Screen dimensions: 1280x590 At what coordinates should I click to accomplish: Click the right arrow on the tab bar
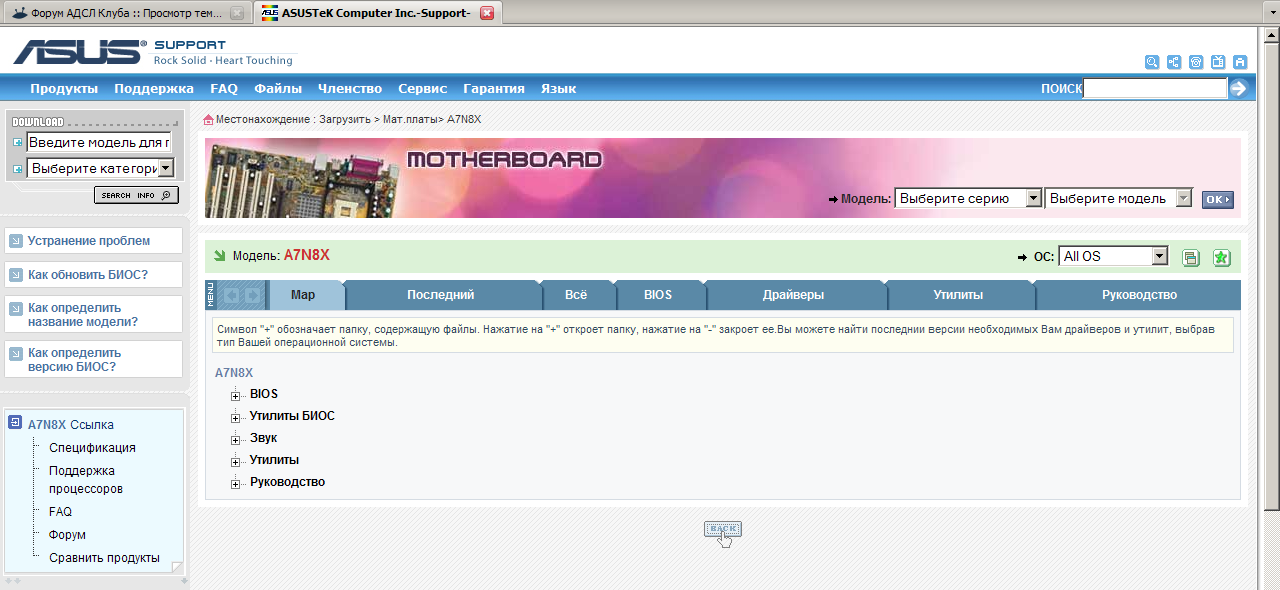coord(253,295)
